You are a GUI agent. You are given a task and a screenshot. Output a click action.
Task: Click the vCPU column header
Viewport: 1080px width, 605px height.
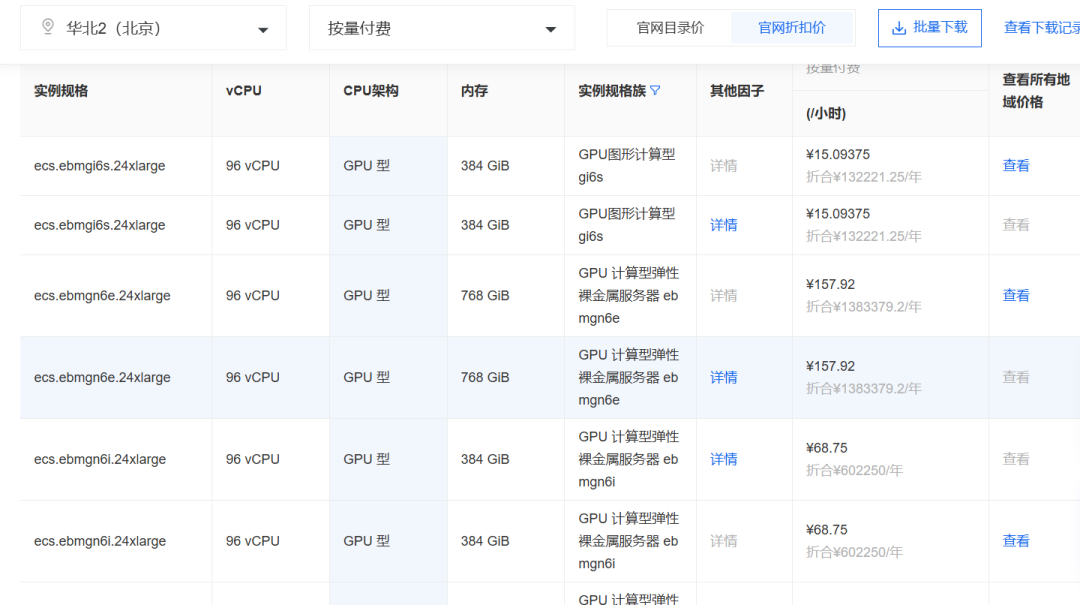tap(244, 91)
